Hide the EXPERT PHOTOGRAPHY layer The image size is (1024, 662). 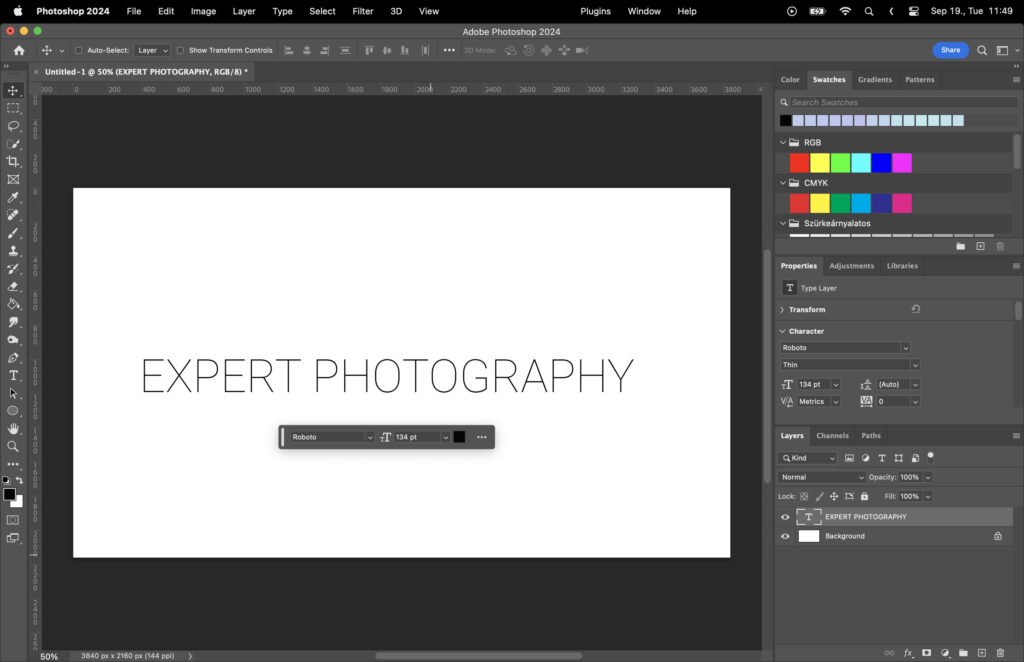tap(785, 516)
